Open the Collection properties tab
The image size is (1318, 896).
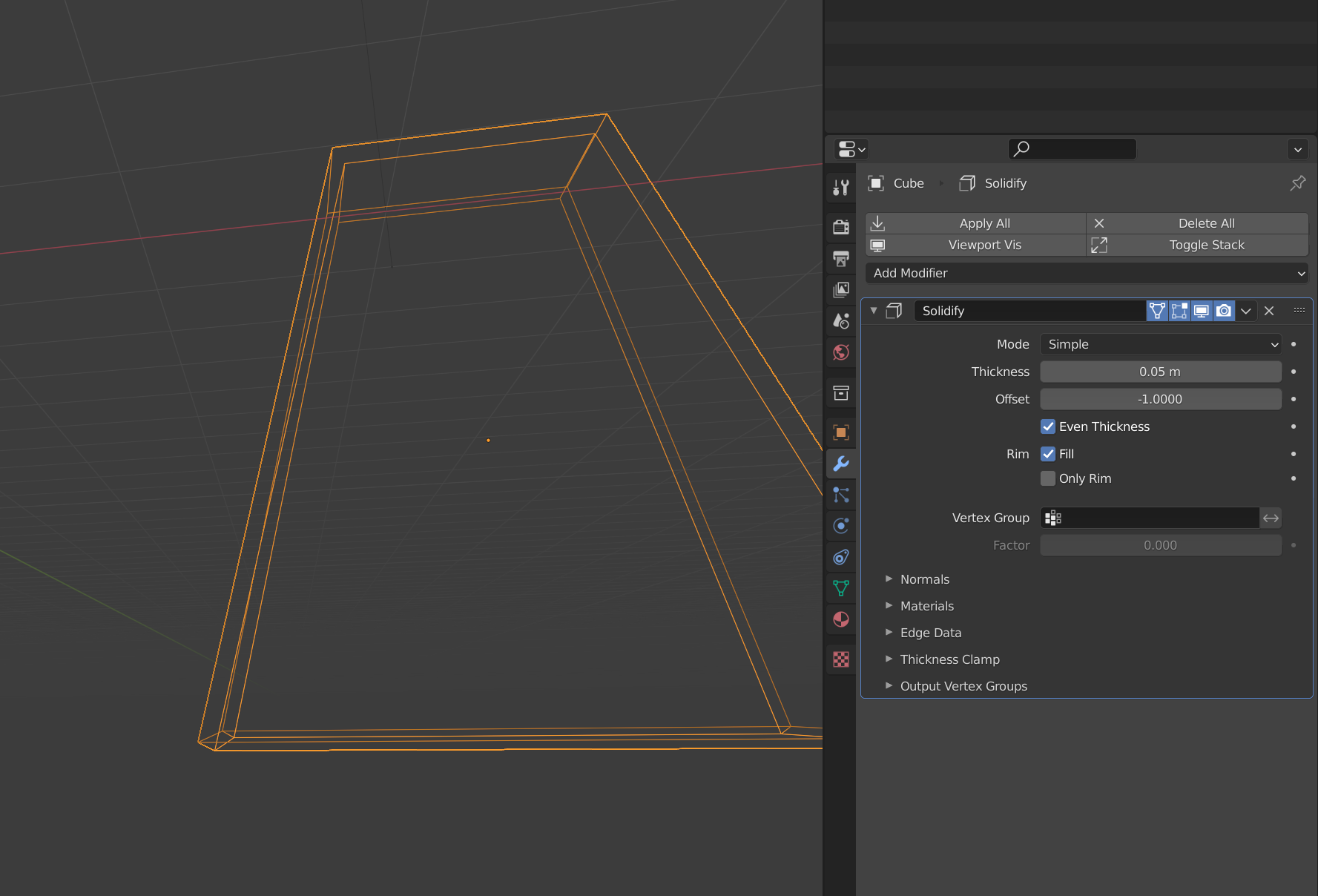pos(840,392)
